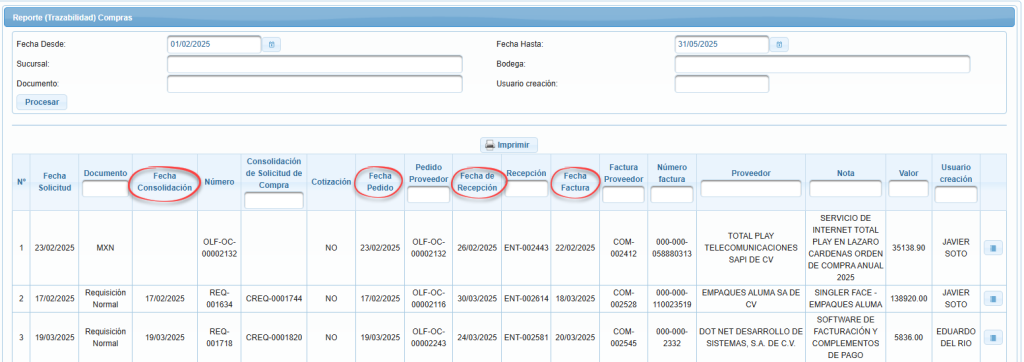
Task: Click the Pedido Proveedor column filter box
Action: tap(428, 195)
